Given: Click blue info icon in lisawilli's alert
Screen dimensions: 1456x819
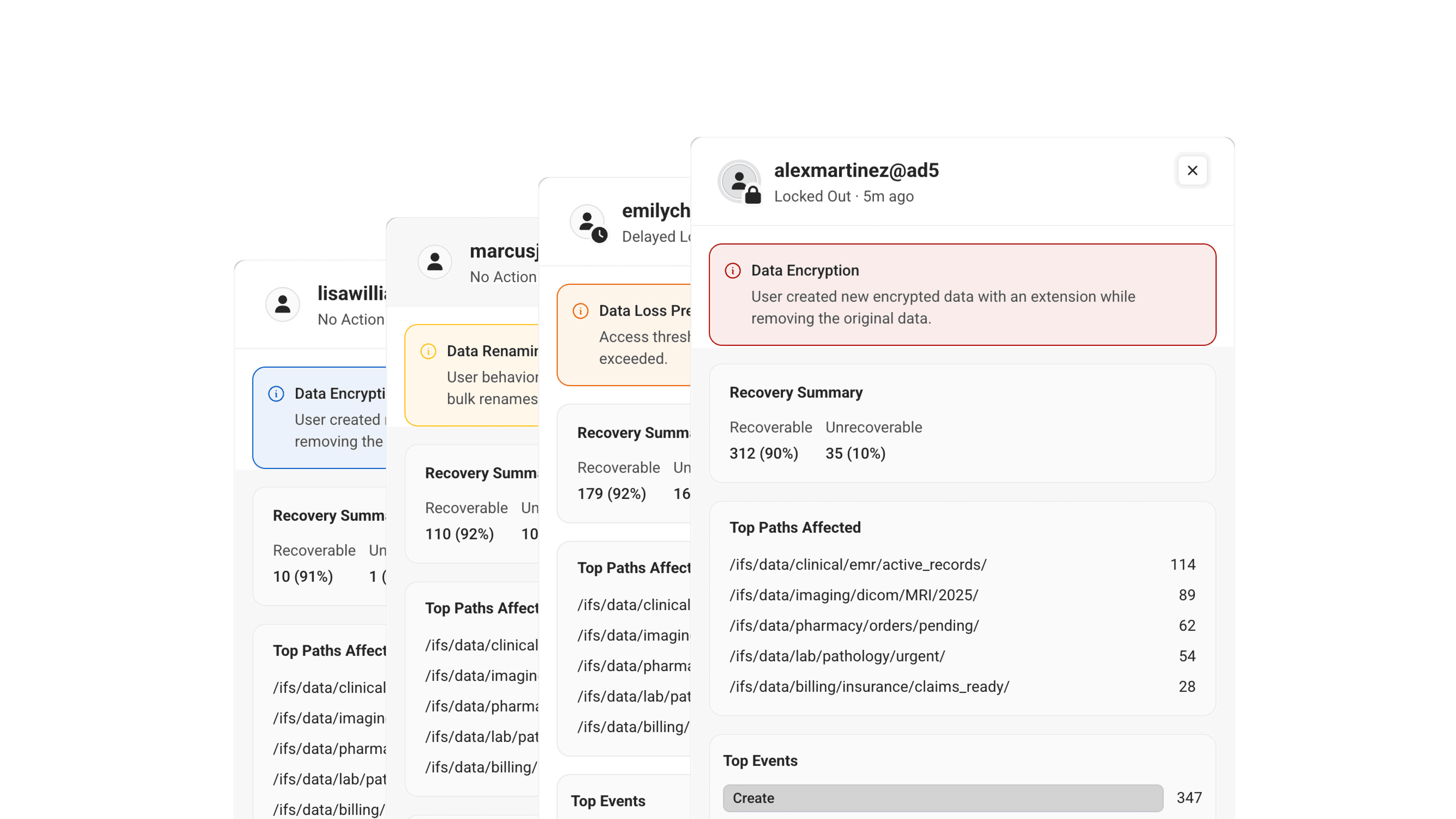Looking at the screenshot, I should [276, 394].
